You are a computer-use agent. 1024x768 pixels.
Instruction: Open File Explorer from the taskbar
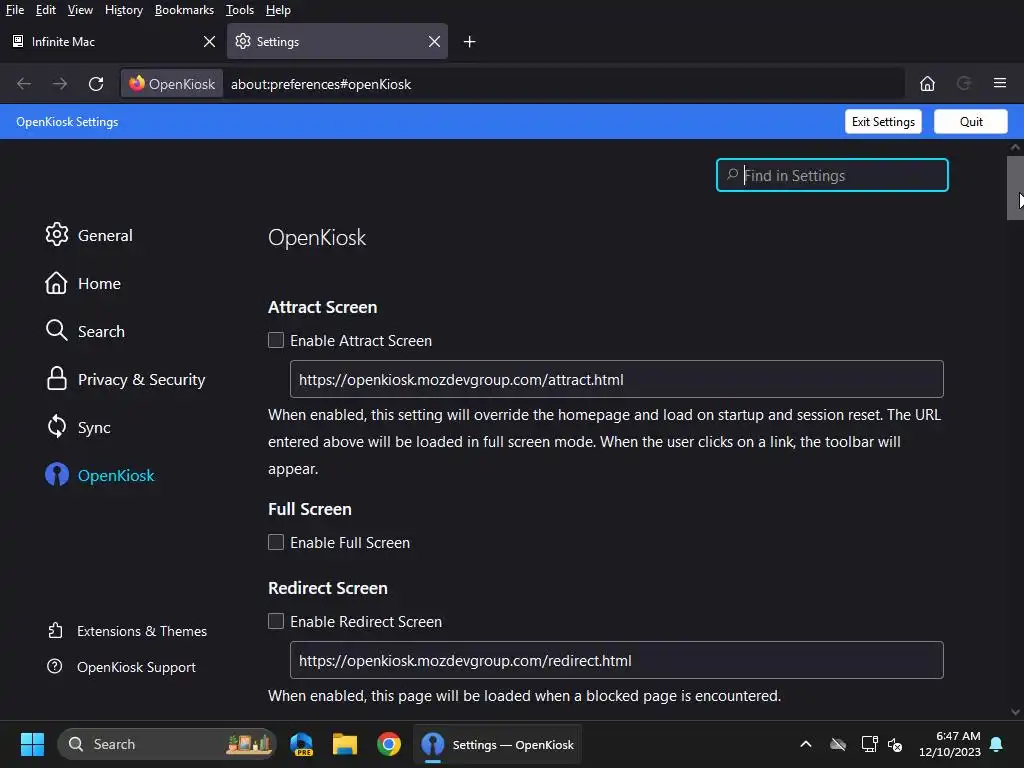(x=345, y=744)
